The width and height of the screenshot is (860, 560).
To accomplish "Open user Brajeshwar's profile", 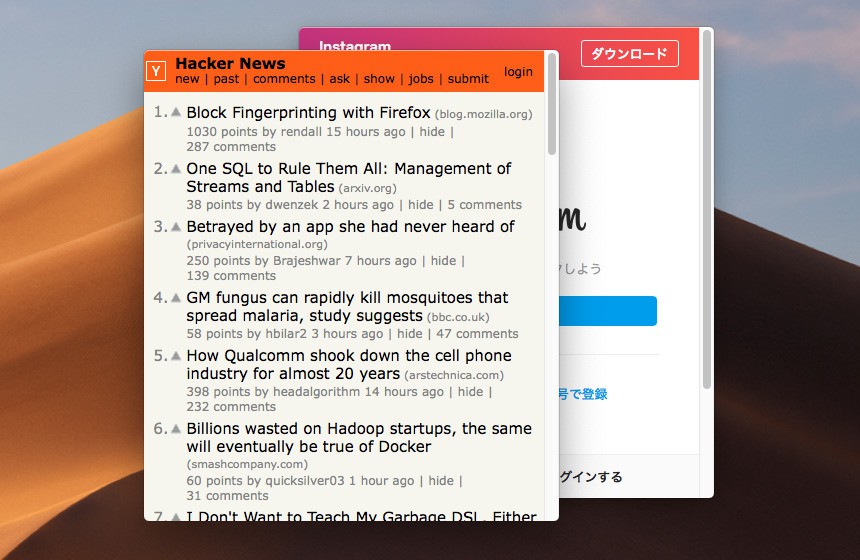I will (307, 261).
